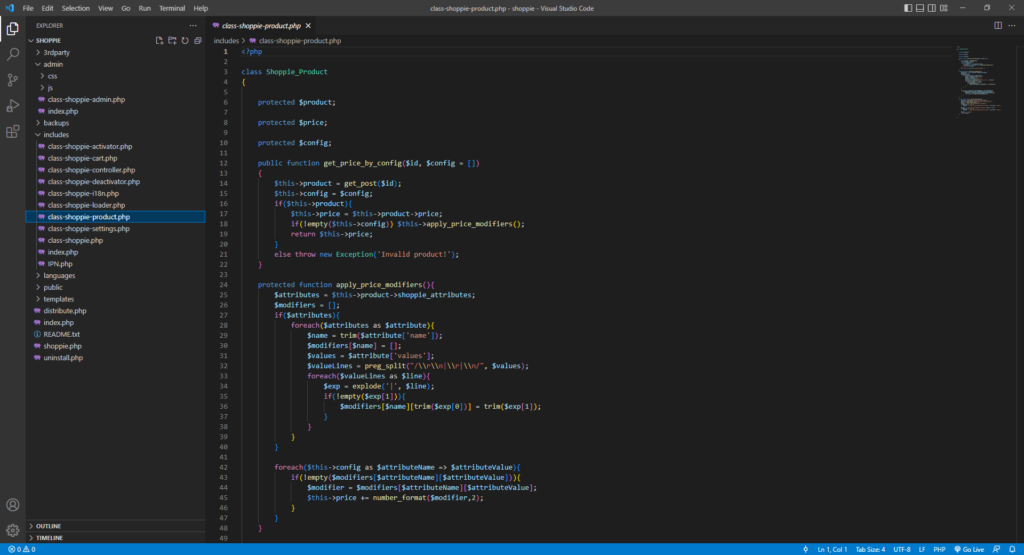Toggle the primary side bar layout icon
The height and width of the screenshot is (555, 1024).
pyautogui.click(x=908, y=8)
